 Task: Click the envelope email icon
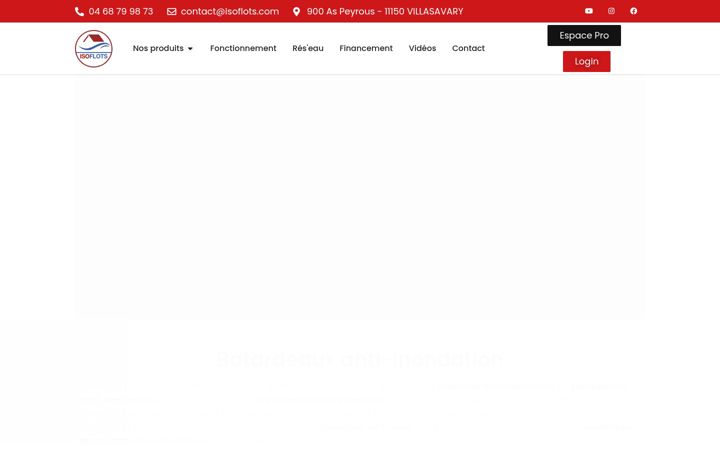pyautogui.click(x=171, y=11)
